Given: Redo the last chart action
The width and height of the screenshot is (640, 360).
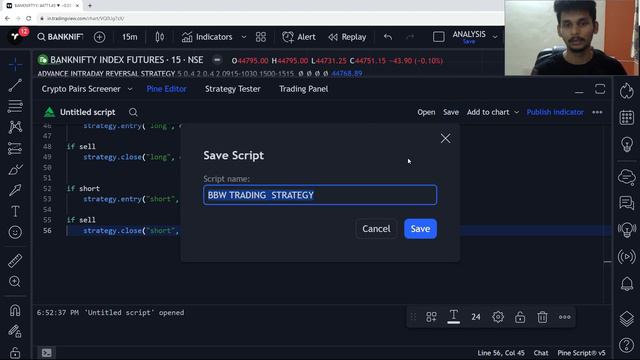Looking at the screenshot, I should [410, 37].
